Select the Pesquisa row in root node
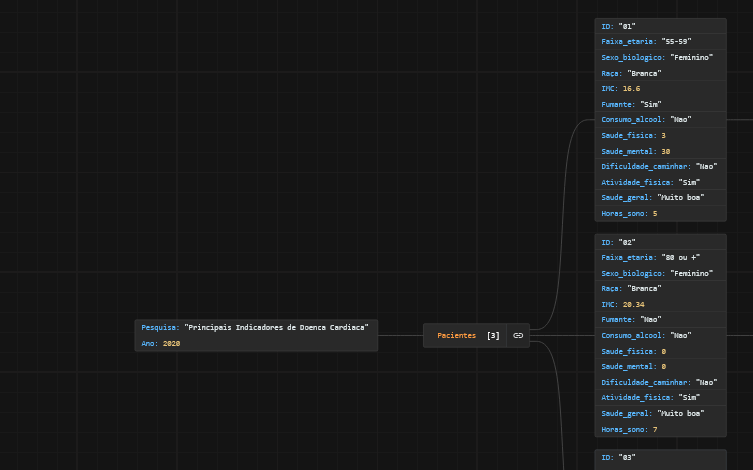Screen dimensions: 753x470 click(x=256, y=327)
